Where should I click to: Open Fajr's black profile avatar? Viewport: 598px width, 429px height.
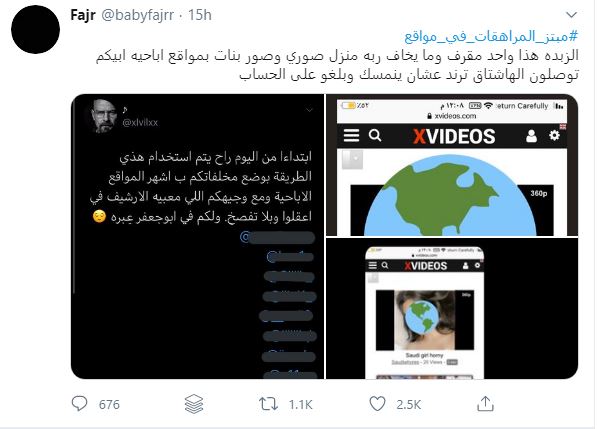(35, 29)
